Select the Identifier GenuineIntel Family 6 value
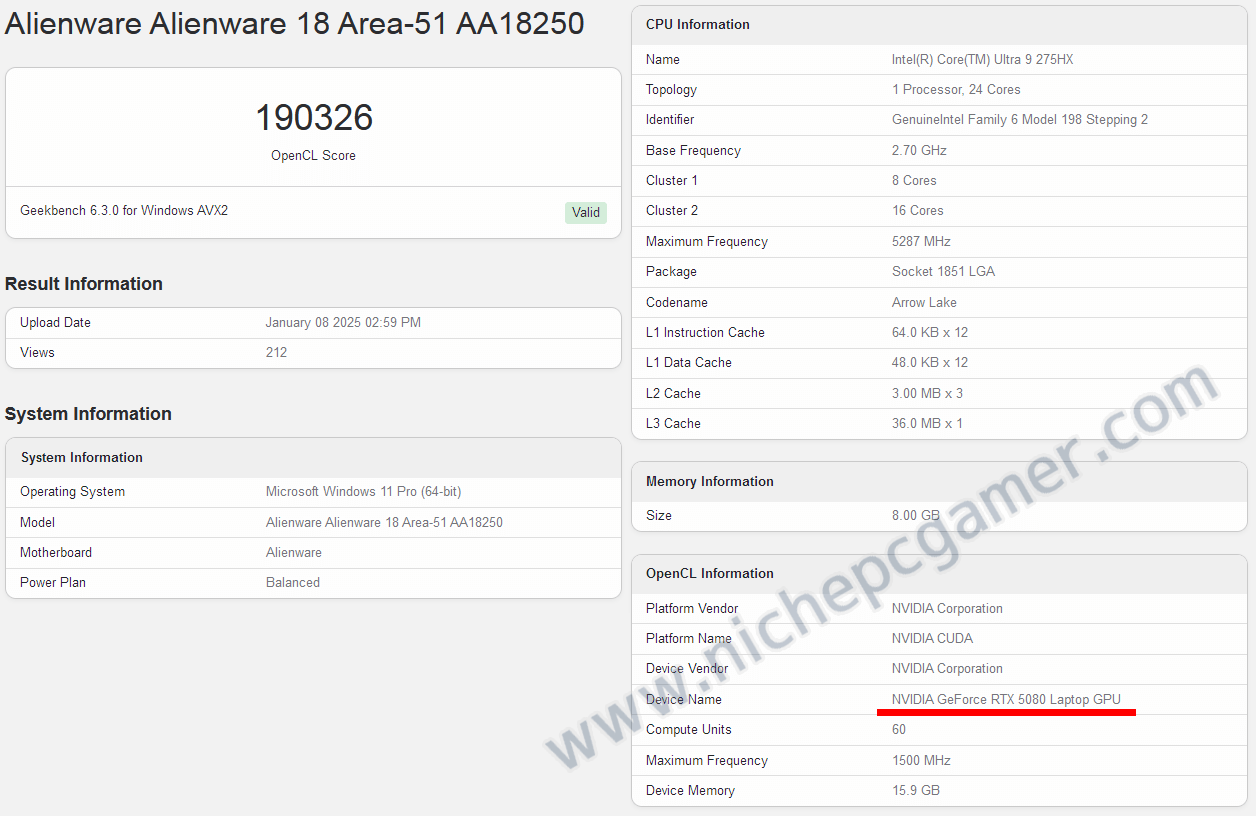The width and height of the screenshot is (1256, 816). click(1019, 120)
